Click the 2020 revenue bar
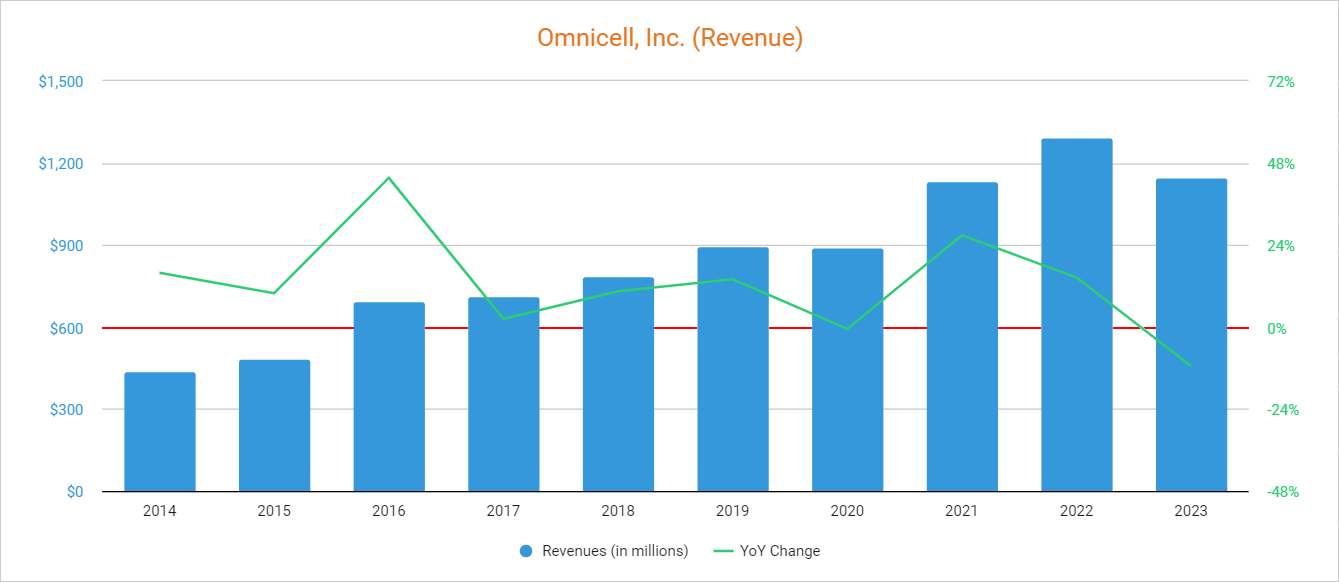This screenshot has height=582, width=1339. click(x=847, y=370)
